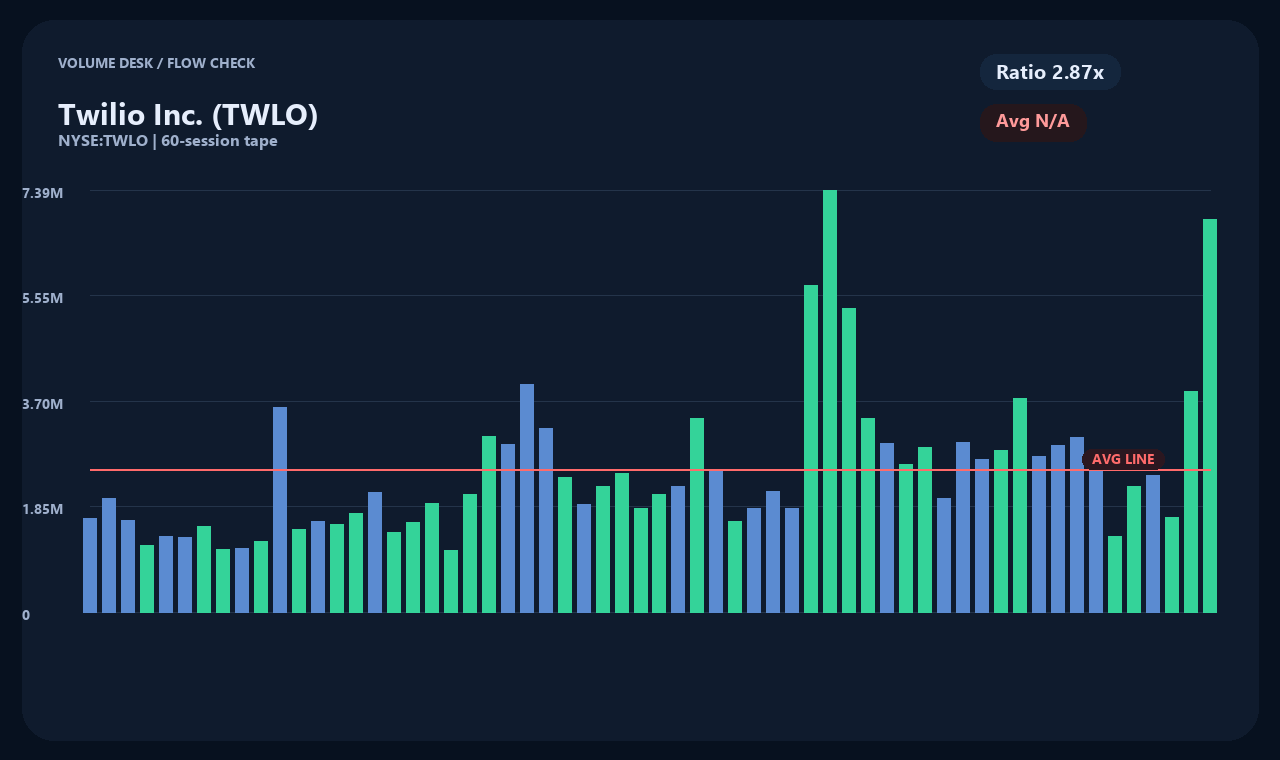
Task: Select the AVG LINE label
Action: pyautogui.click(x=1123, y=459)
